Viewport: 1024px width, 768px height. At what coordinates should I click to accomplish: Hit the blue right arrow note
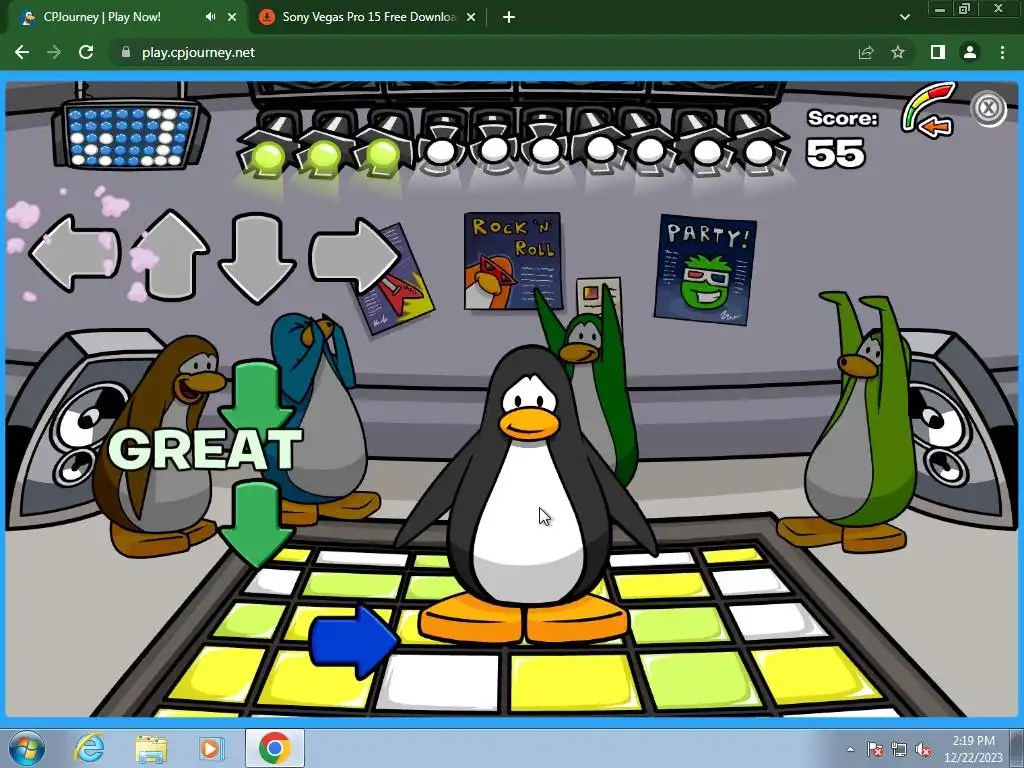pyautogui.click(x=353, y=641)
